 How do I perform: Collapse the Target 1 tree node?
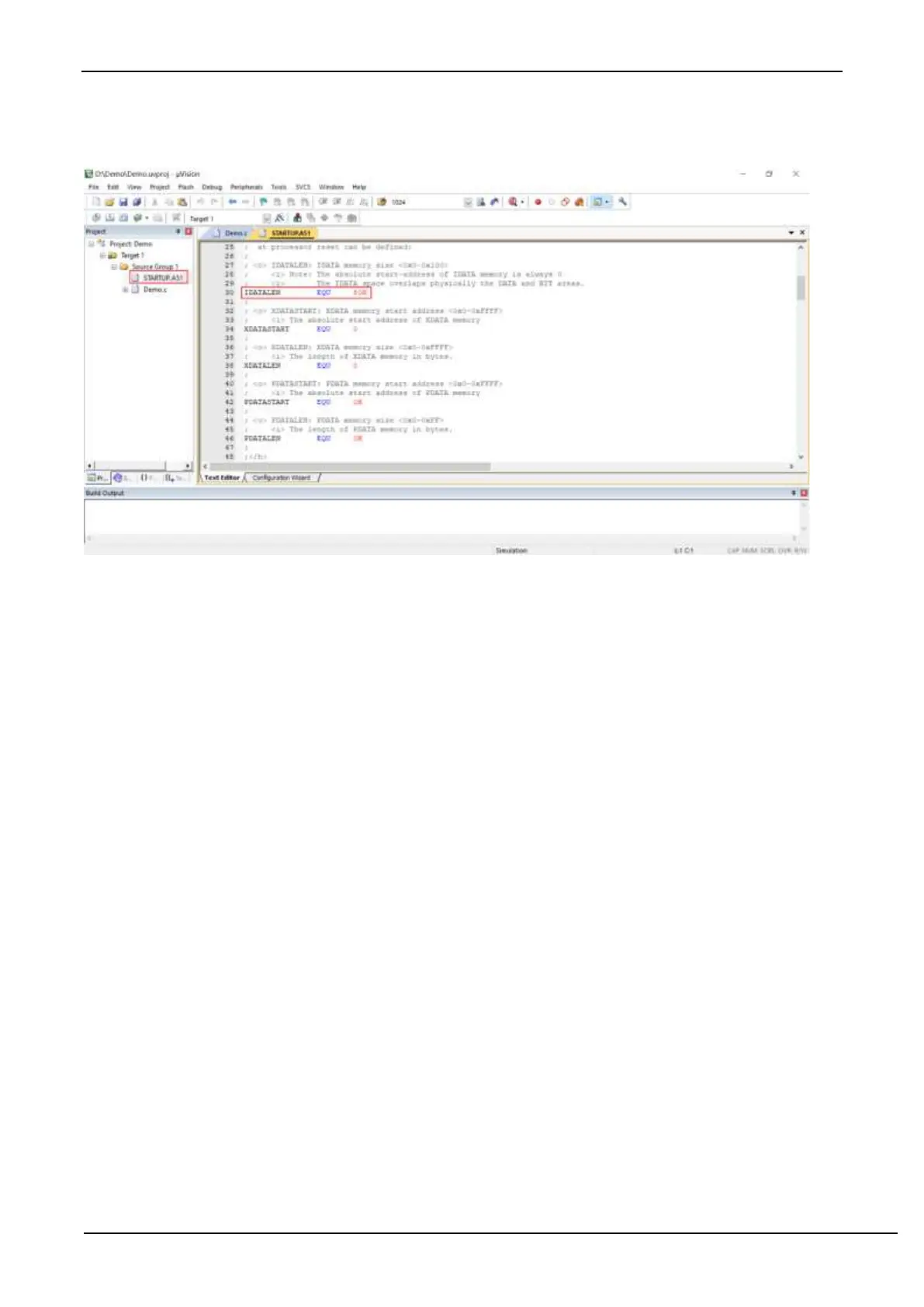102,255
